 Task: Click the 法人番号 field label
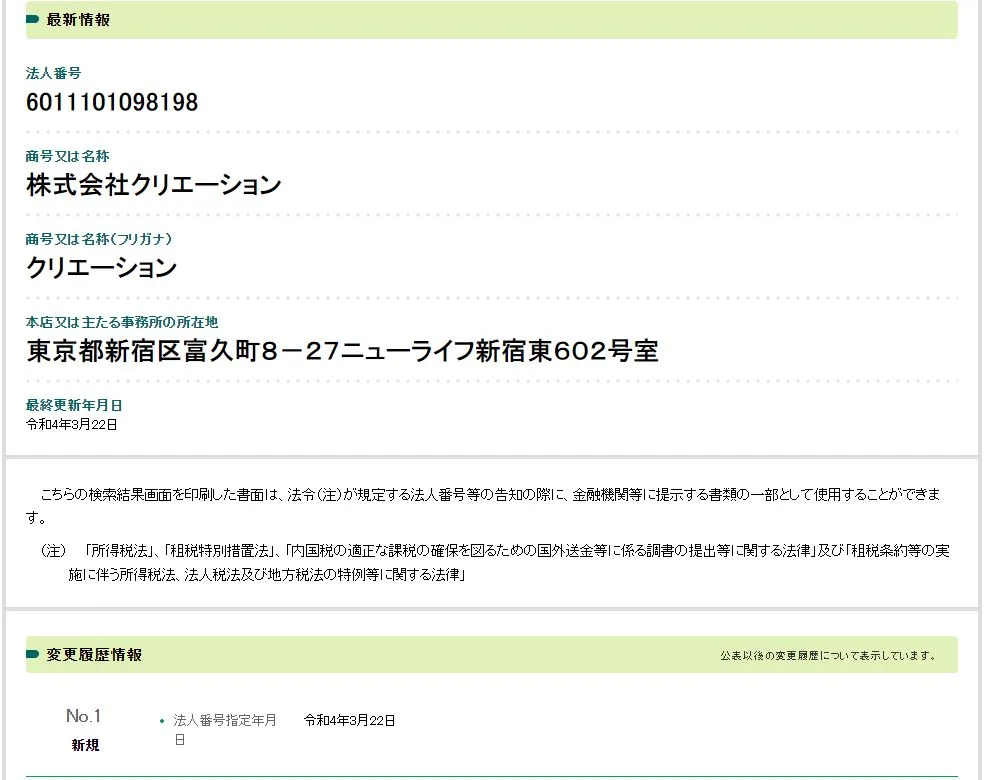(53, 74)
